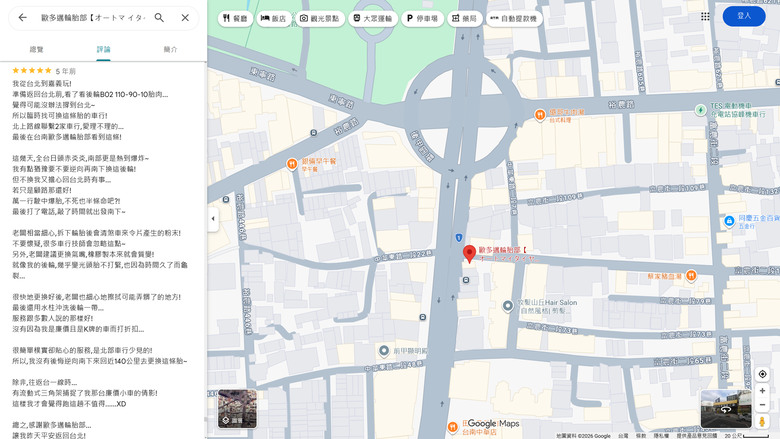Open the 隱私權 privacy link
This screenshot has width=780, height=439.
(661, 436)
